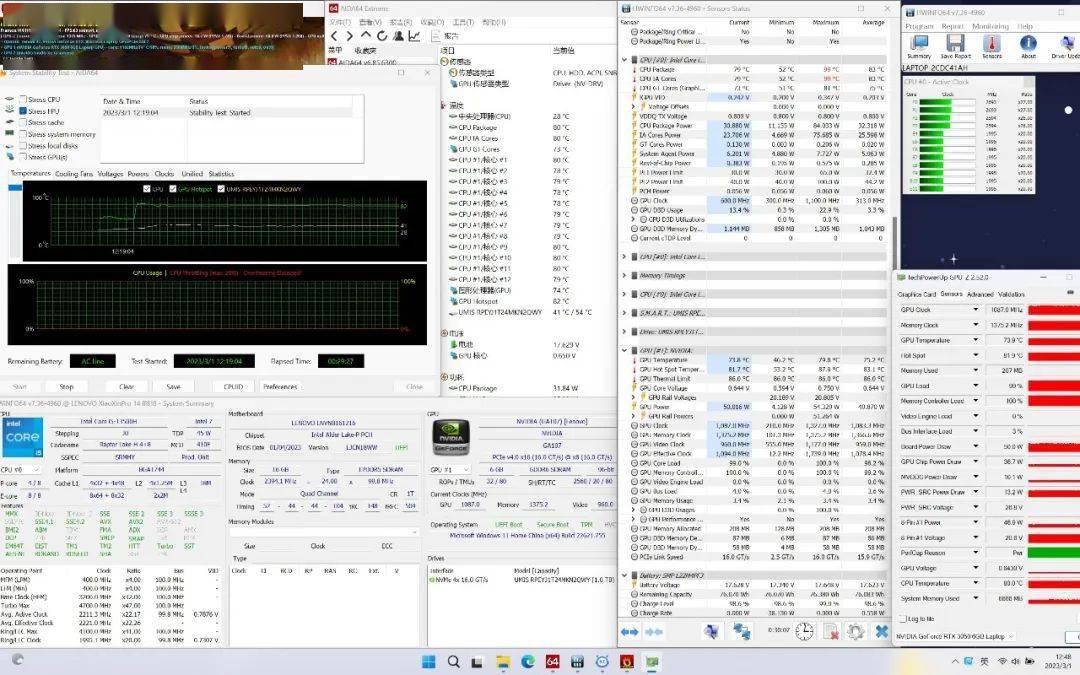This screenshot has height=675, width=1080.
Task: Open the Report menu in HWiNFO
Action: click(953, 26)
